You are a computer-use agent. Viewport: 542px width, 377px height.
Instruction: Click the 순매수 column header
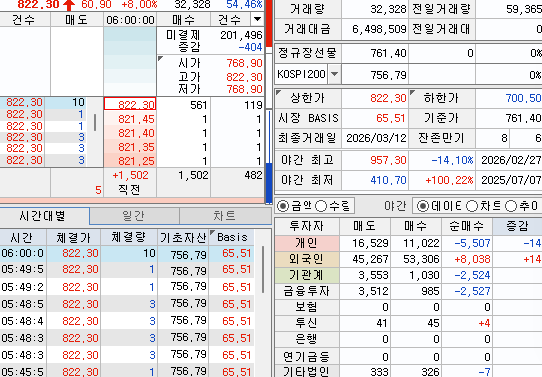(467, 226)
